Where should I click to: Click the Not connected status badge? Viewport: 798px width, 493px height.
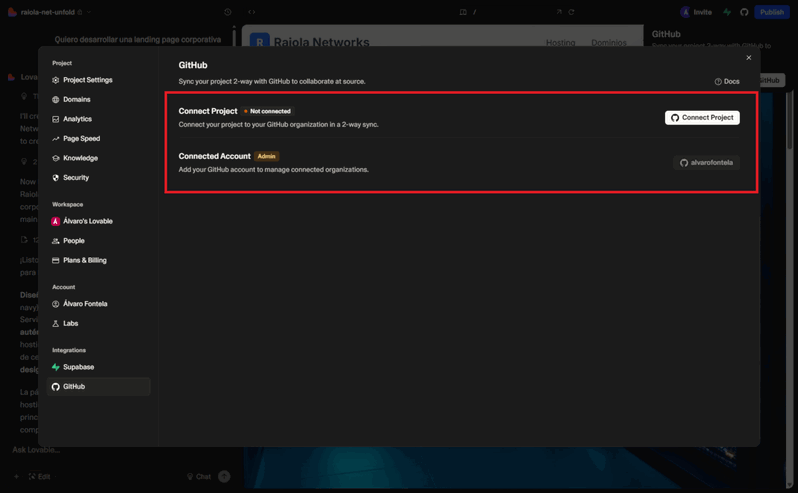click(267, 111)
